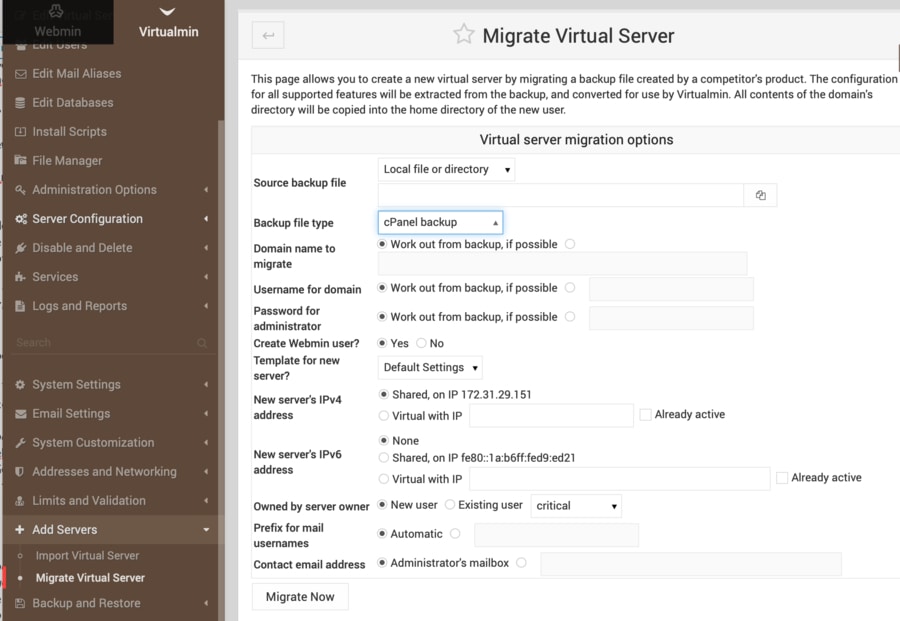Select 'Work out from backup' for Domain name

coord(382,244)
